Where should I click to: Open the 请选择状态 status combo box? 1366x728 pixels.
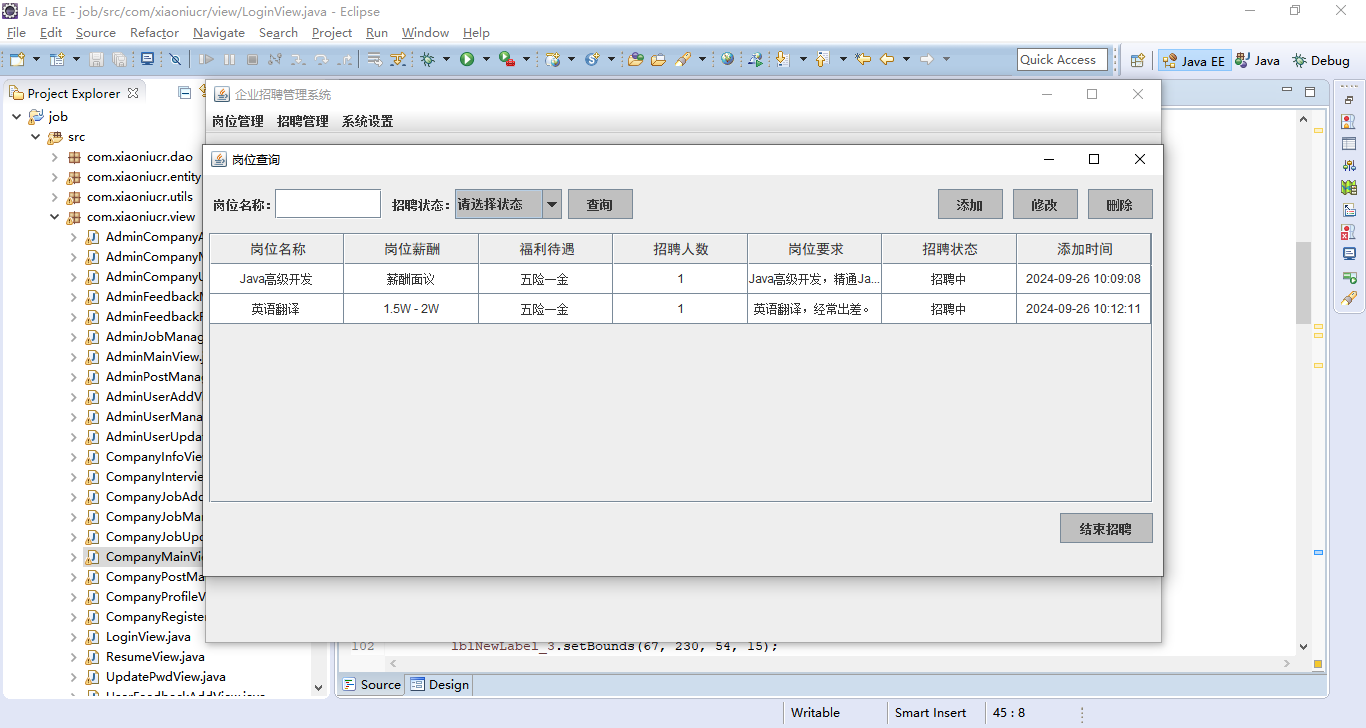[508, 204]
